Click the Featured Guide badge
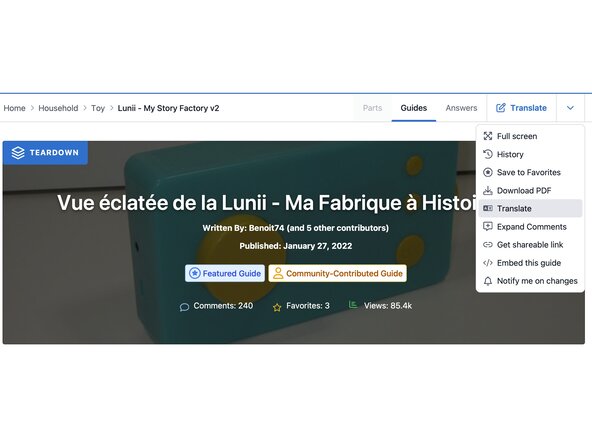 click(225, 273)
